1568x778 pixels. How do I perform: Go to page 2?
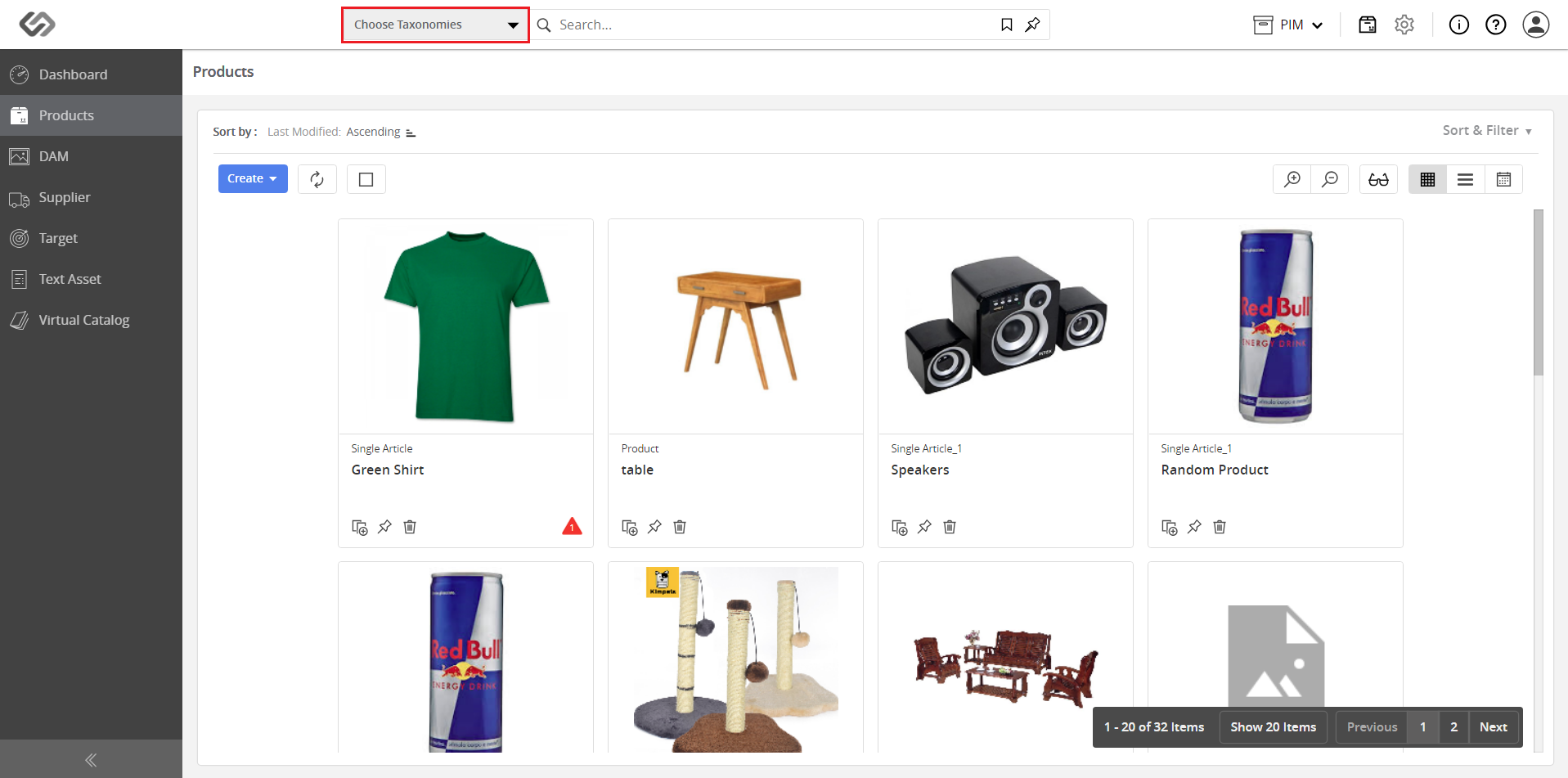point(1453,727)
